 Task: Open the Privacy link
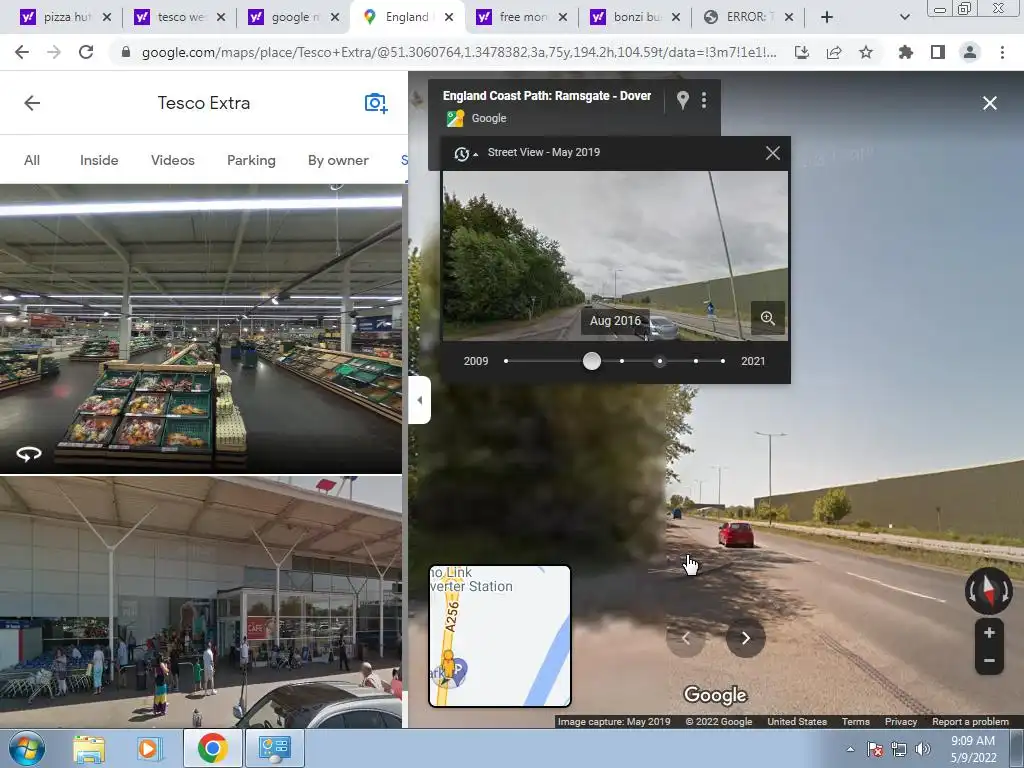901,722
